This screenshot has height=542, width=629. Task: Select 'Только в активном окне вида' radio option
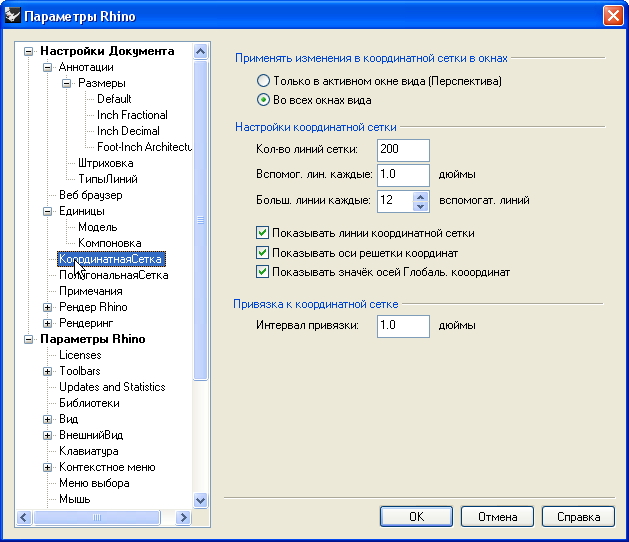point(263,81)
